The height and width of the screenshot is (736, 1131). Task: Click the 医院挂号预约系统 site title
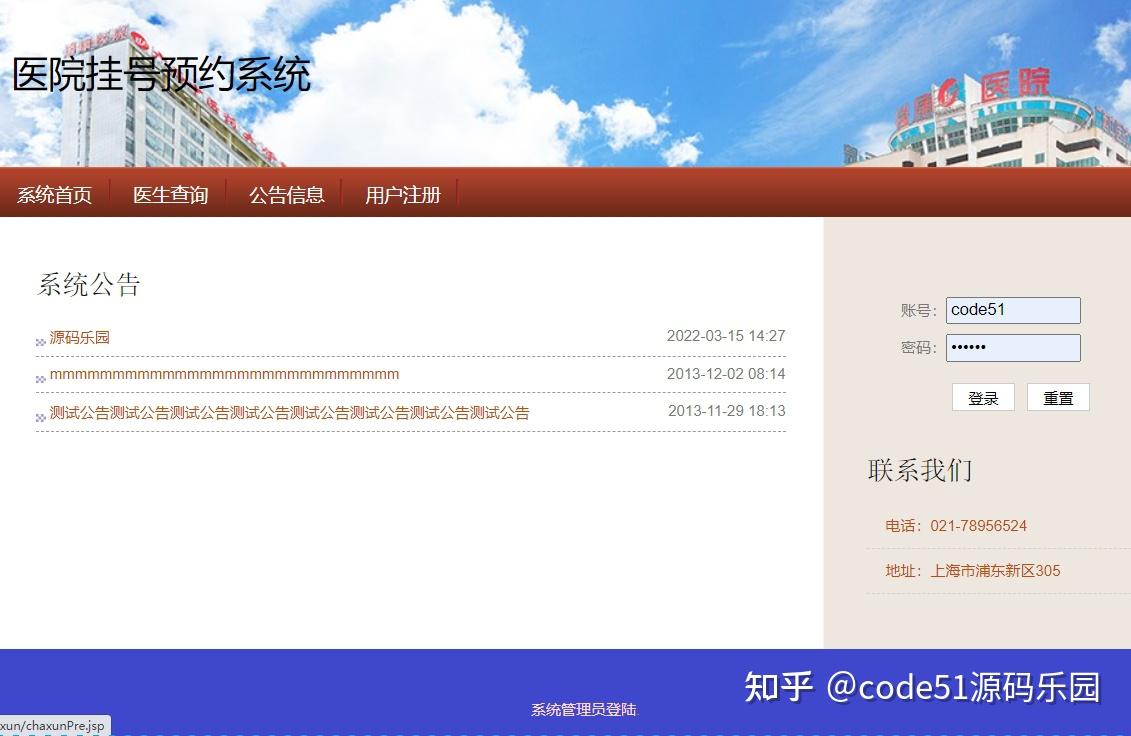coord(160,75)
